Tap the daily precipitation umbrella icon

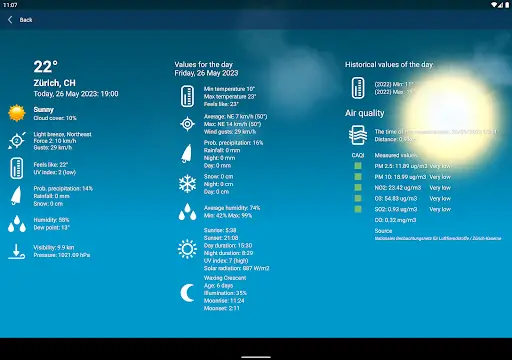(x=187, y=154)
